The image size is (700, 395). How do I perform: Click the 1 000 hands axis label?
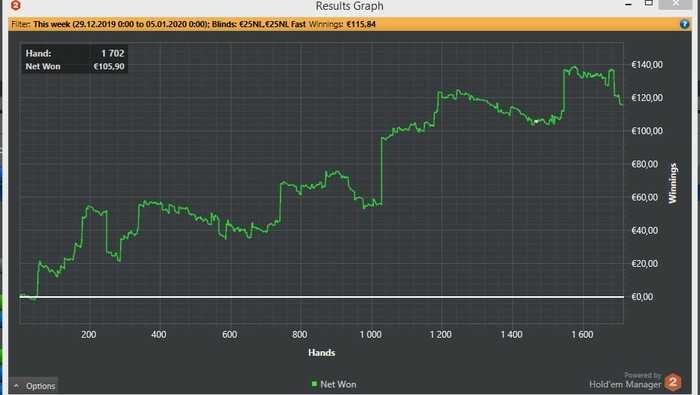[371, 334]
